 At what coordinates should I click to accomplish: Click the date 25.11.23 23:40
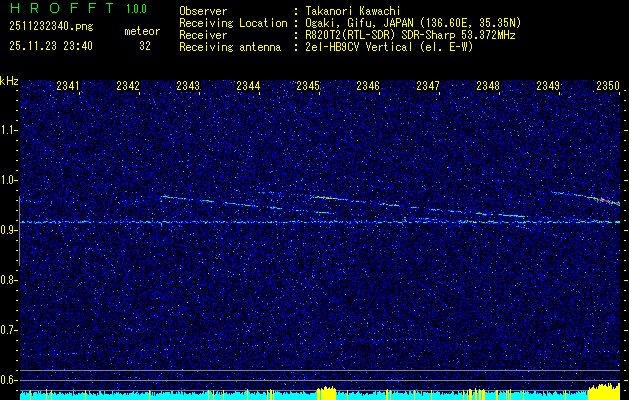pos(51,46)
